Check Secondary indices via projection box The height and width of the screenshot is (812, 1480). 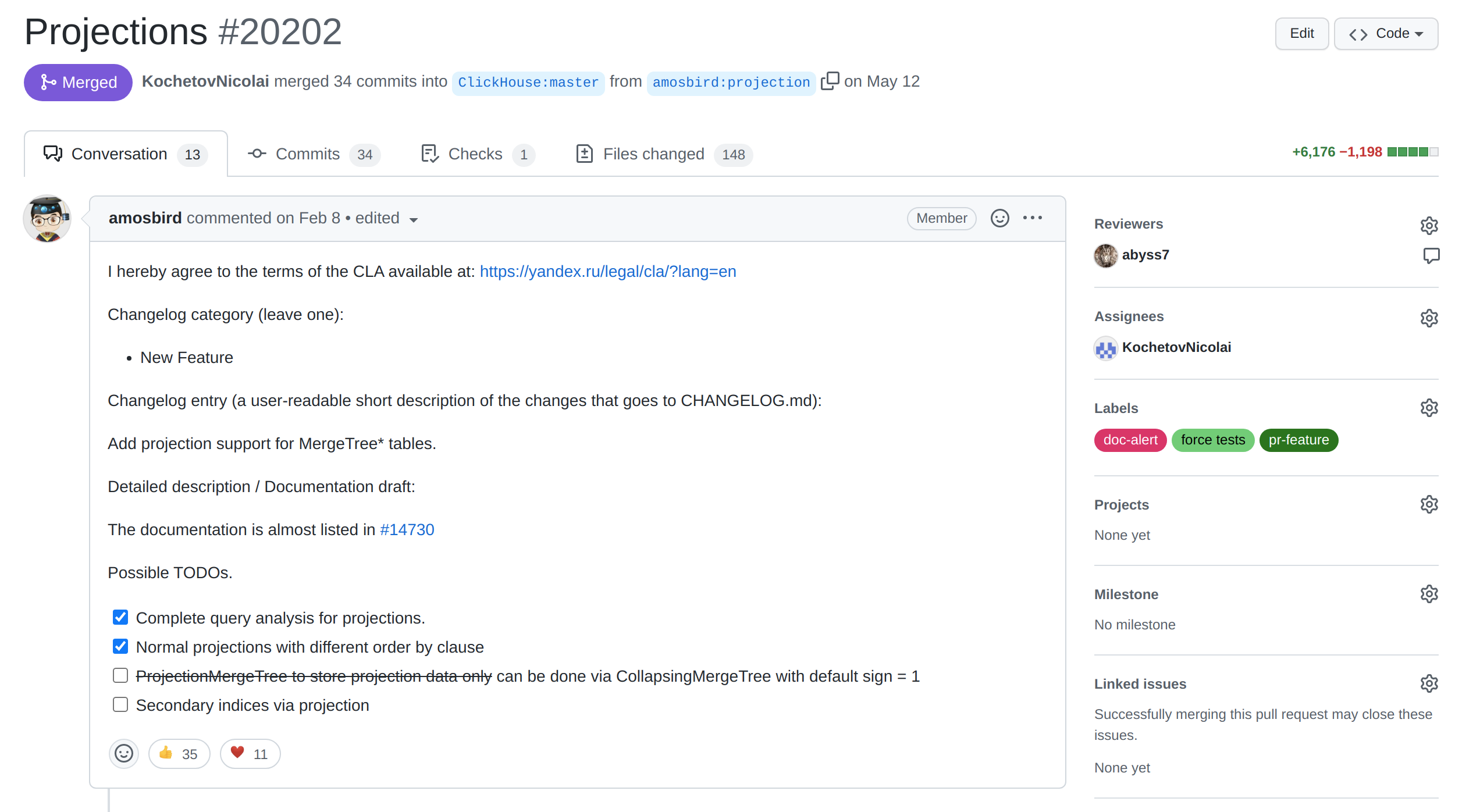120,704
